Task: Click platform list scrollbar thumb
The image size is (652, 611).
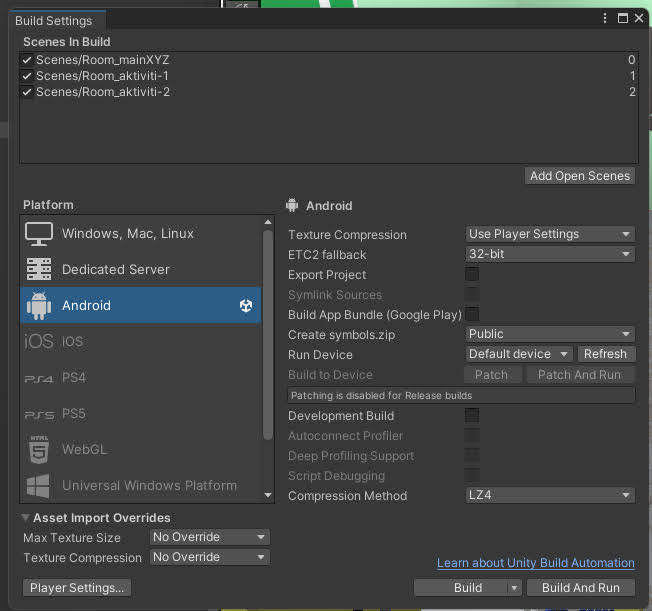Action: (268, 335)
